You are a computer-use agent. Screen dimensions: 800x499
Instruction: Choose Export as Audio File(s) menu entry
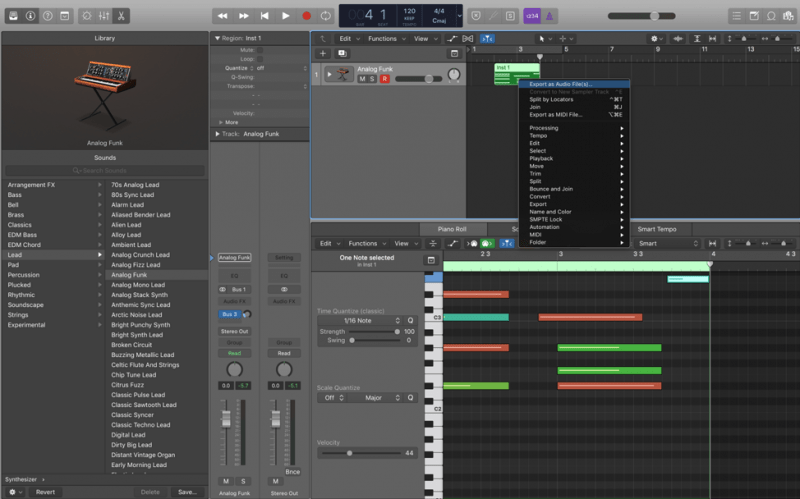pyautogui.click(x=574, y=84)
